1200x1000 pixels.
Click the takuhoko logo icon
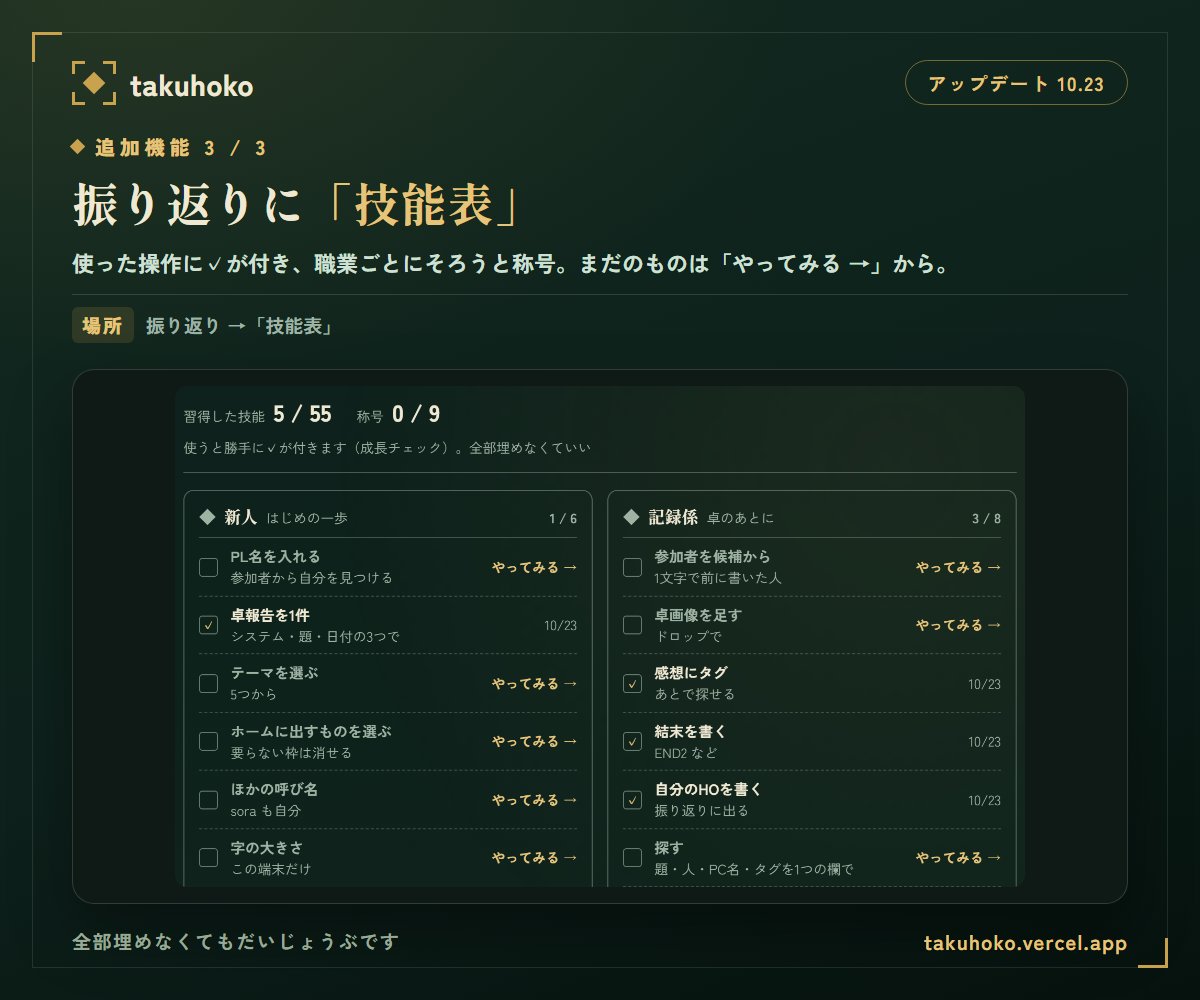point(93,83)
